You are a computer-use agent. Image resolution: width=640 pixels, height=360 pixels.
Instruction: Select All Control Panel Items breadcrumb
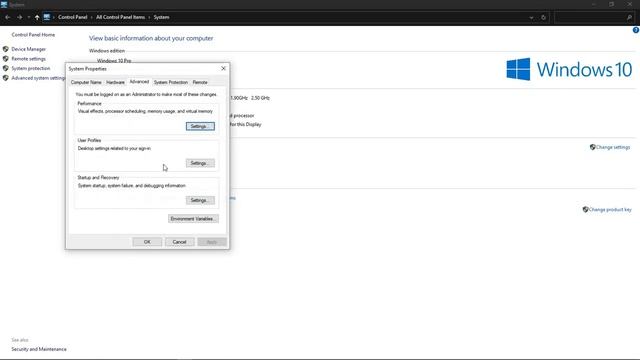point(120,17)
